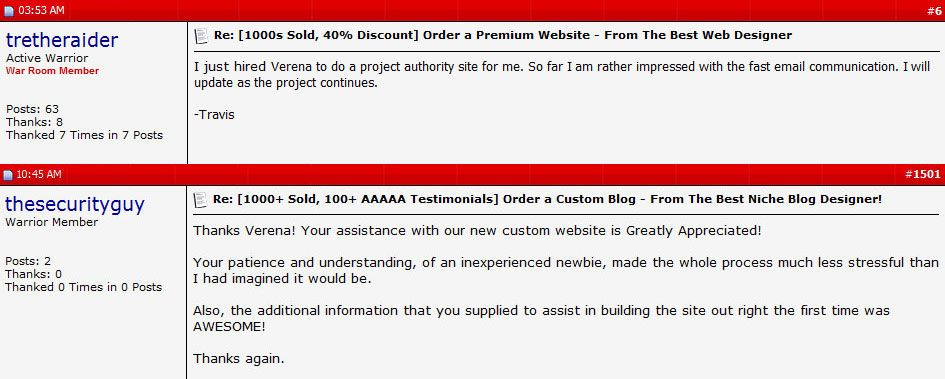Open tretheraider's profile
Viewport: 945px width, 379px height.
tap(62, 40)
